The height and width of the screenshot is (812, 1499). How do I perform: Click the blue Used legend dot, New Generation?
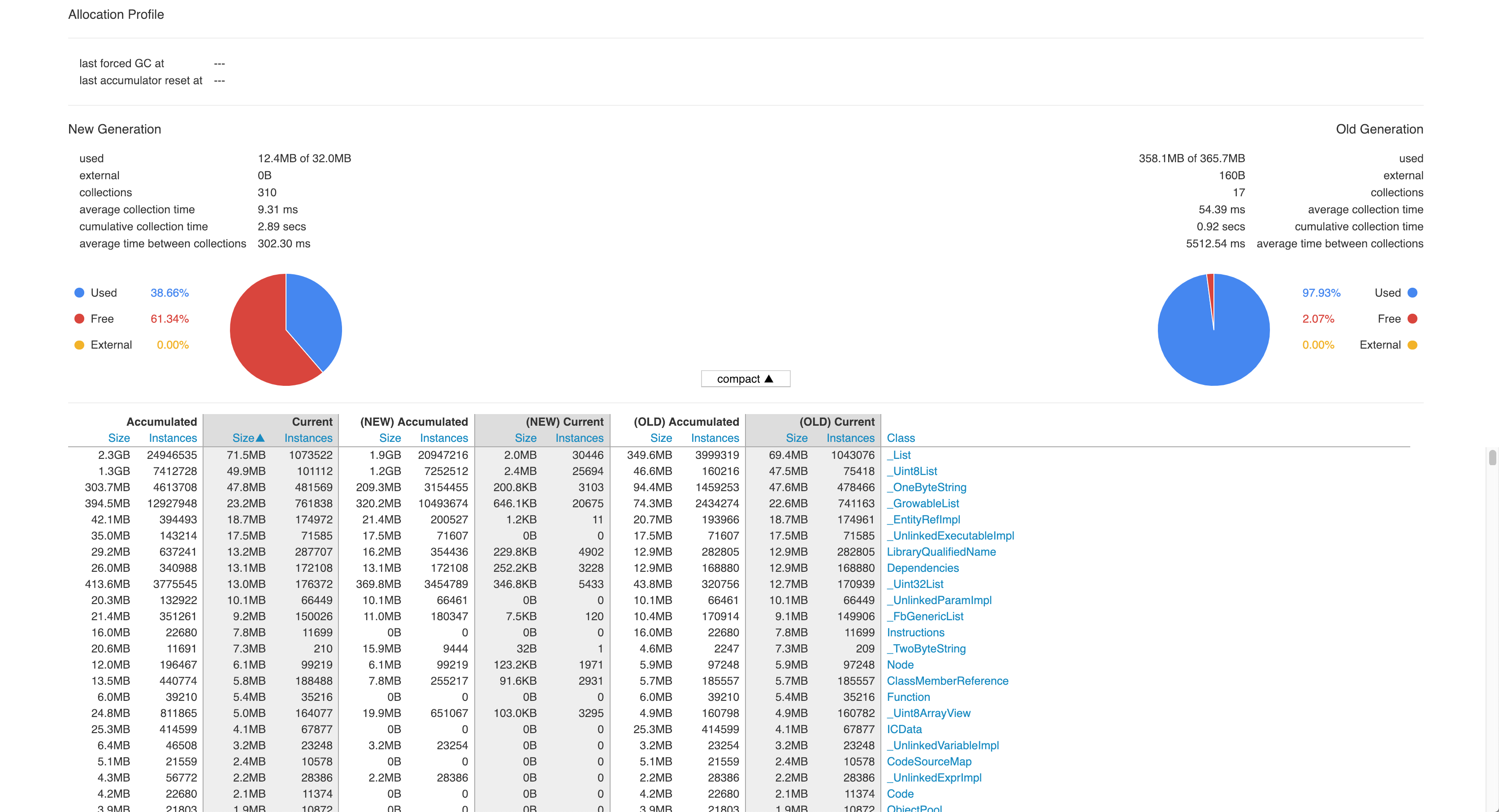(79, 293)
